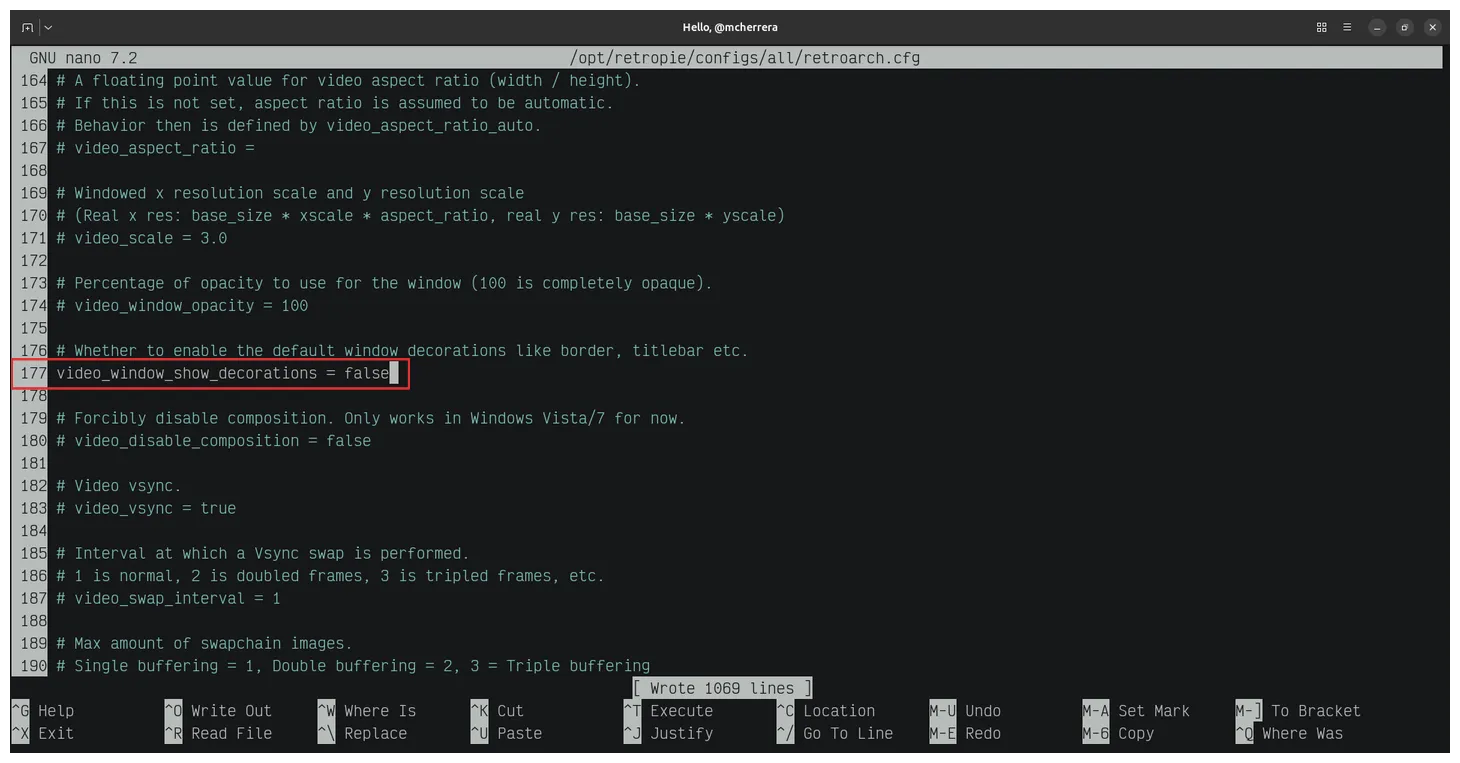Screen dimensions: 1460x763
Task: Click the ^O Write Out shortcut
Action: 218,711
